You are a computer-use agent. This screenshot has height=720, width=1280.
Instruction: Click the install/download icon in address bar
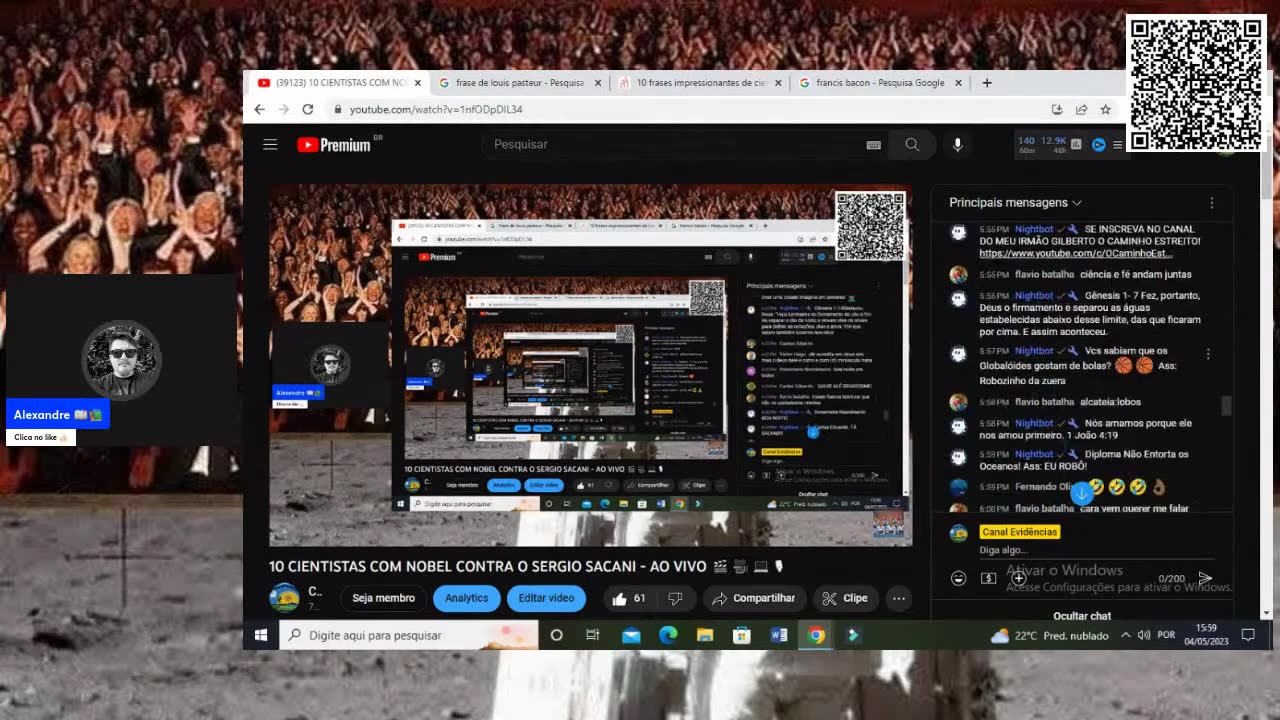coord(1057,109)
